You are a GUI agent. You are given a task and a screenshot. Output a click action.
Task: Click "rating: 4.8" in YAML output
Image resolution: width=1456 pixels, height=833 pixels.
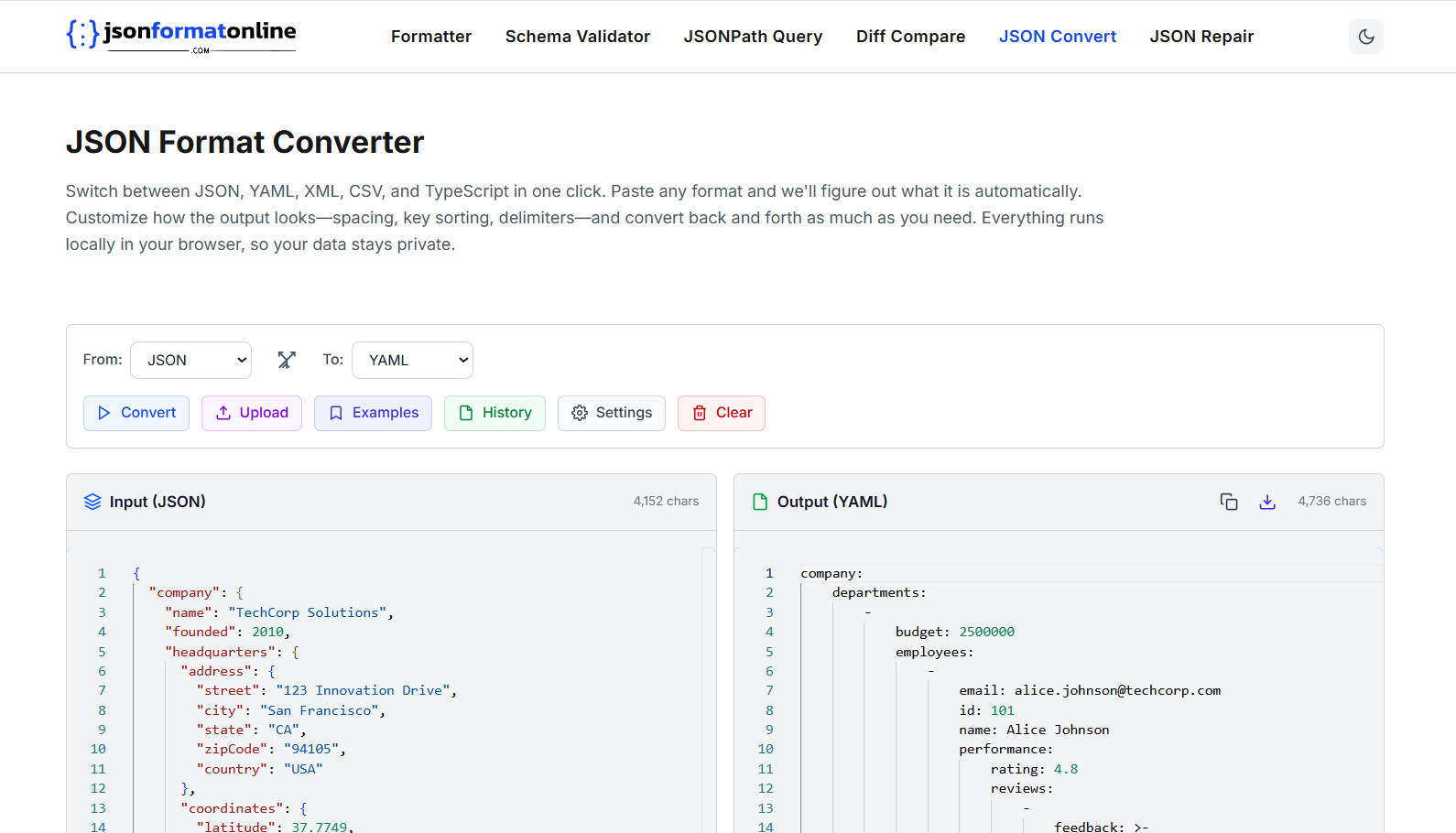click(x=1034, y=769)
